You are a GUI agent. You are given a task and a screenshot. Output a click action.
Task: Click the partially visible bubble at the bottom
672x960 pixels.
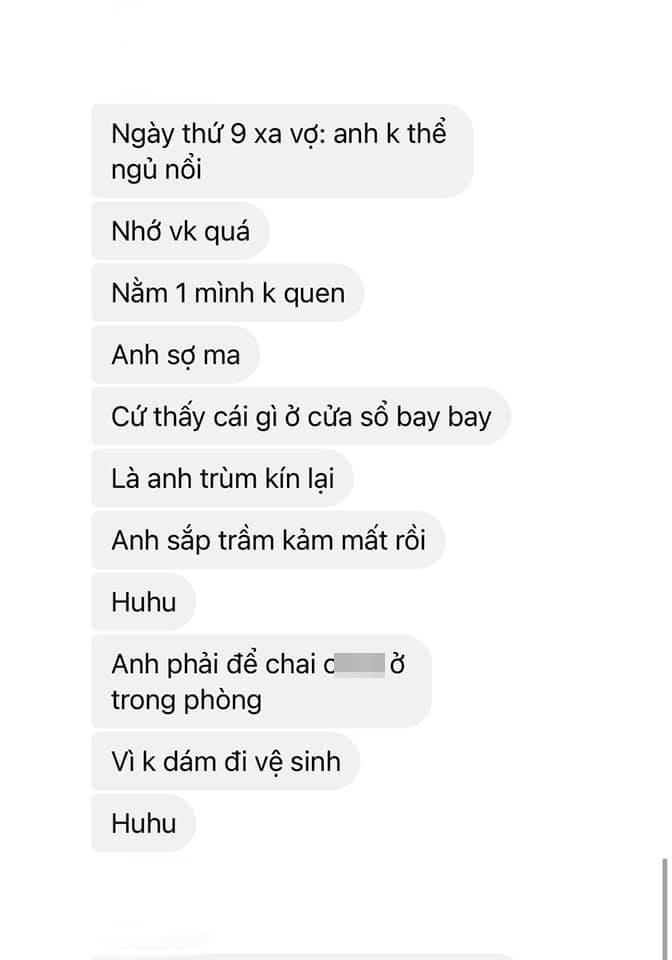[303, 956]
